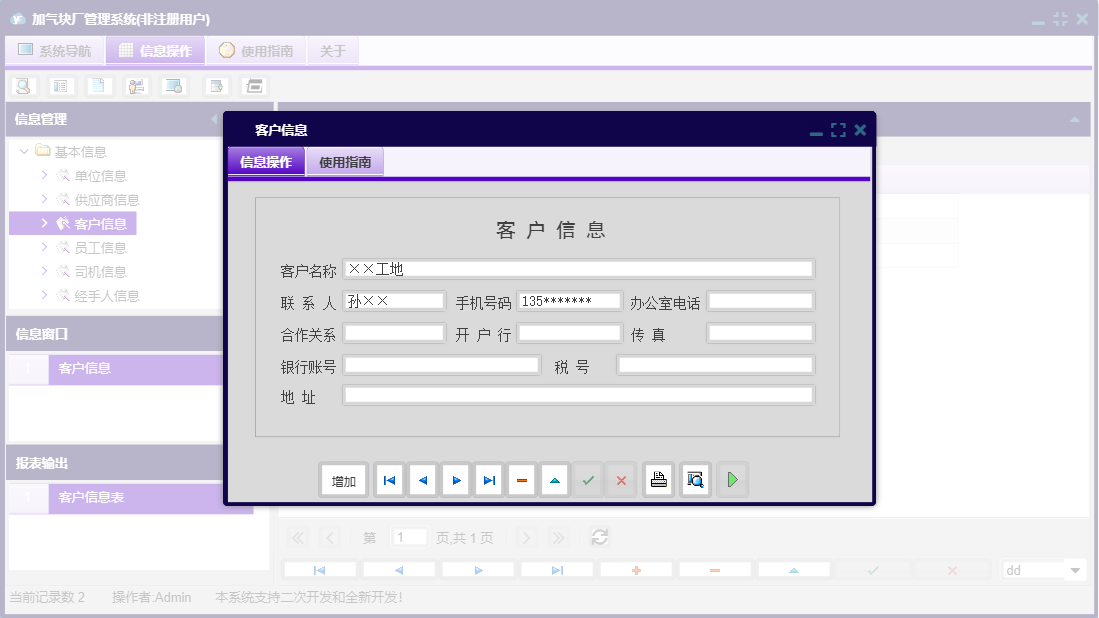This screenshot has width=1099, height=618.
Task: Click inside the 客户名称 input field
Action: click(x=580, y=268)
